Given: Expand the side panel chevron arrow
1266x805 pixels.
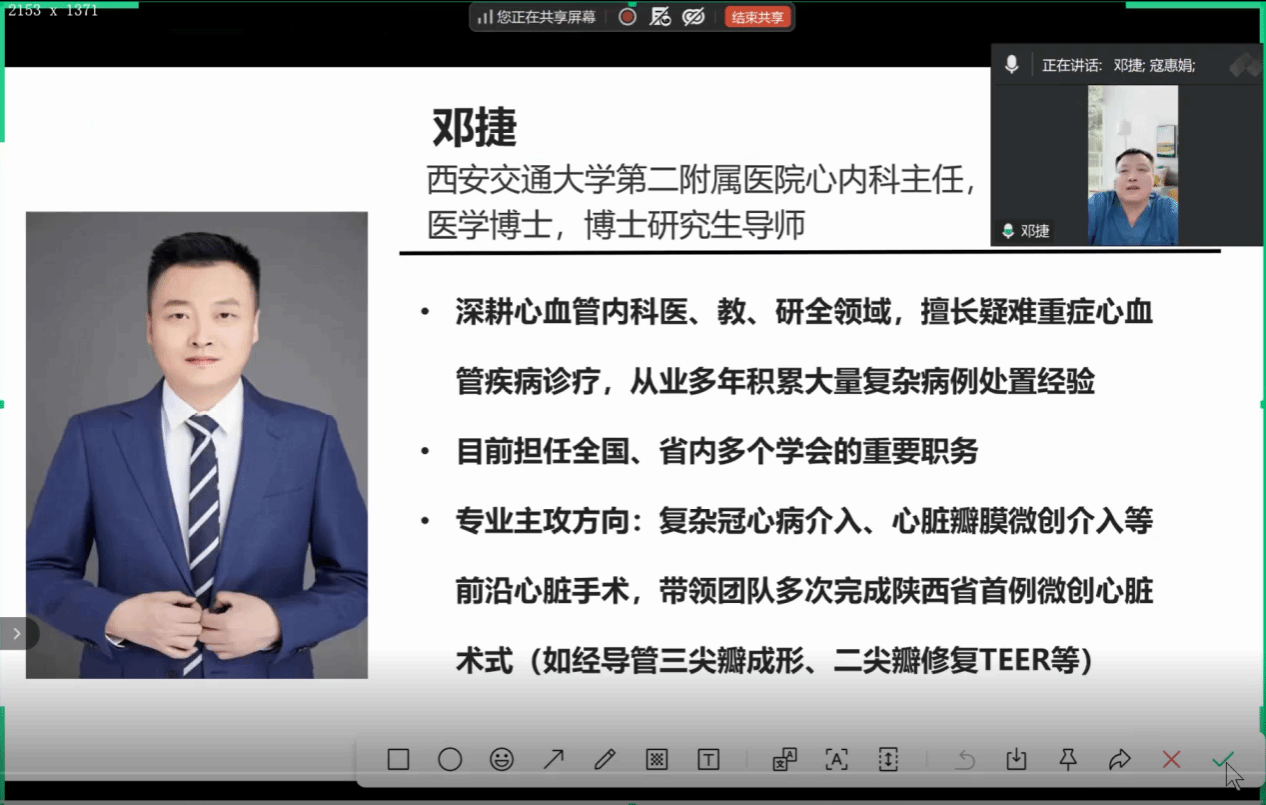Looking at the screenshot, I should (x=17, y=633).
